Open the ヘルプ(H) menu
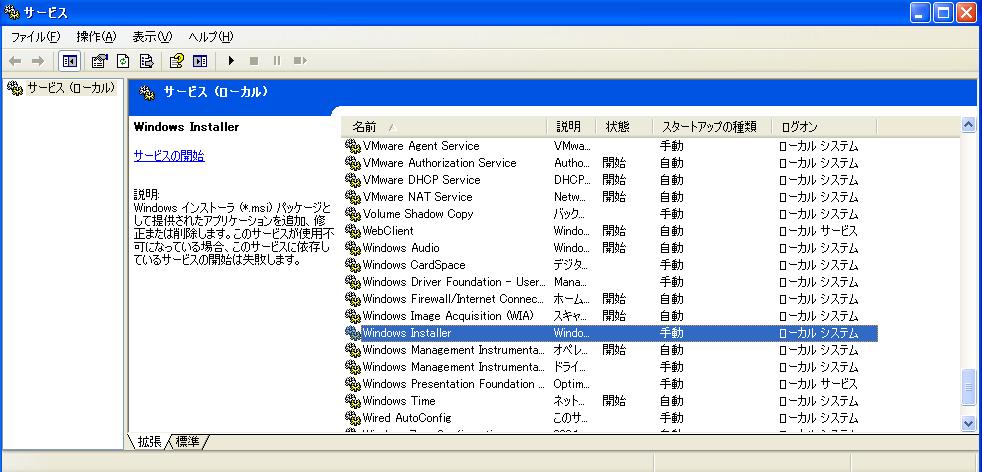982x472 pixels. [x=210, y=37]
